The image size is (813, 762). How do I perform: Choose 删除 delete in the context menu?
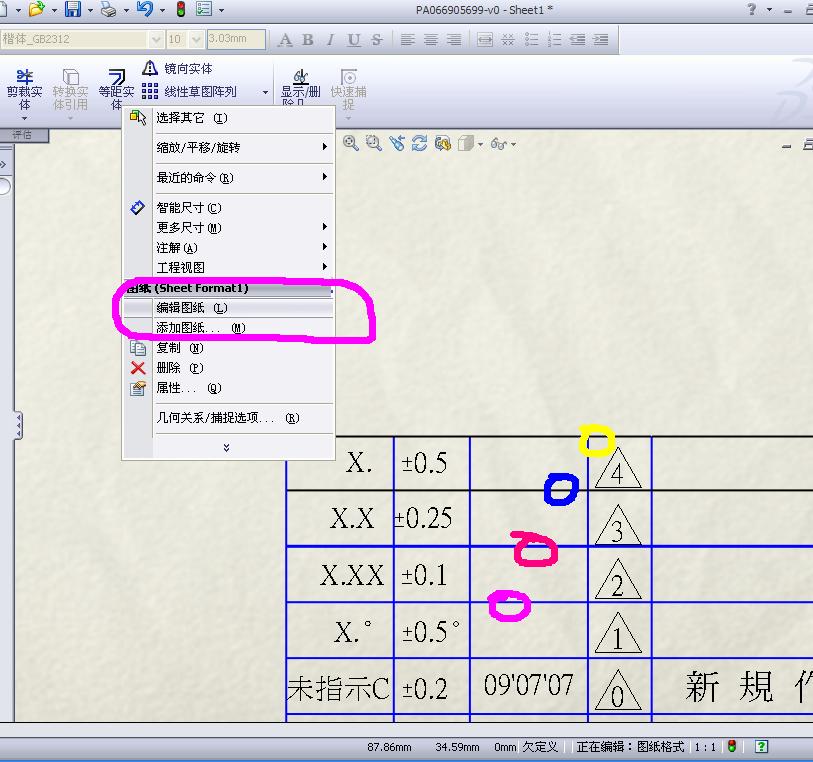click(228, 368)
